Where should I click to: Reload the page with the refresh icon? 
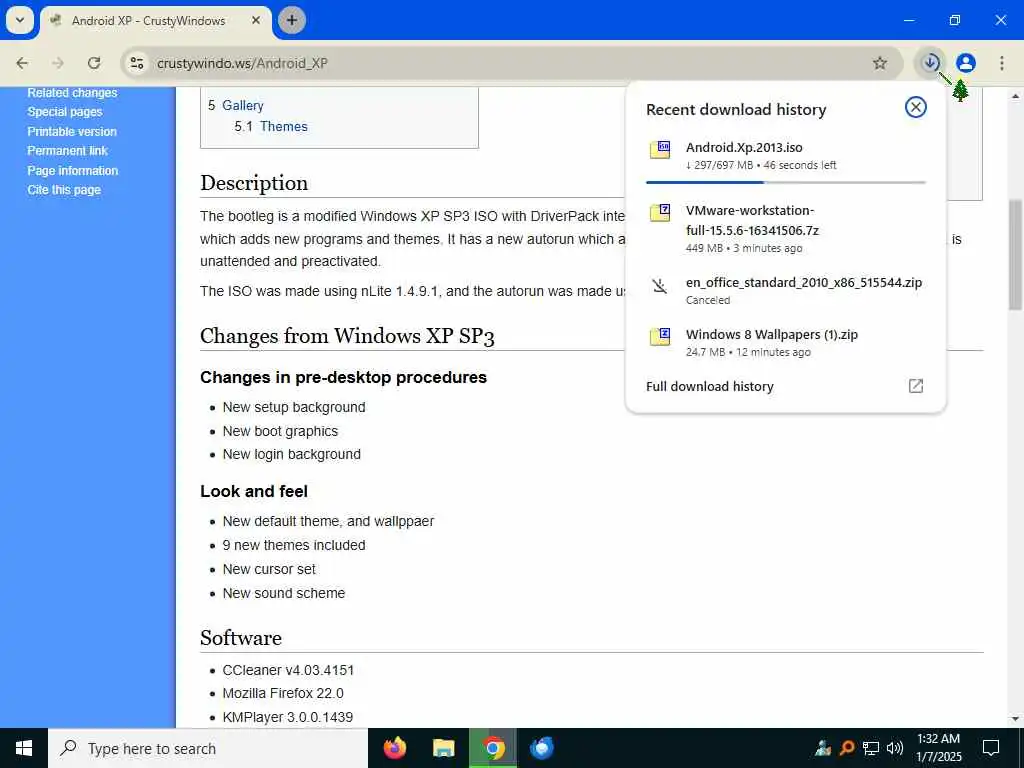click(x=94, y=63)
